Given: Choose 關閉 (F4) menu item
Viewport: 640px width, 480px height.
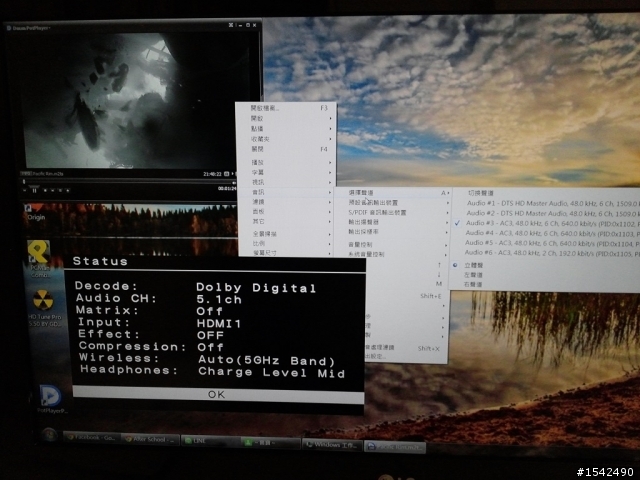Looking at the screenshot, I should click(287, 149).
